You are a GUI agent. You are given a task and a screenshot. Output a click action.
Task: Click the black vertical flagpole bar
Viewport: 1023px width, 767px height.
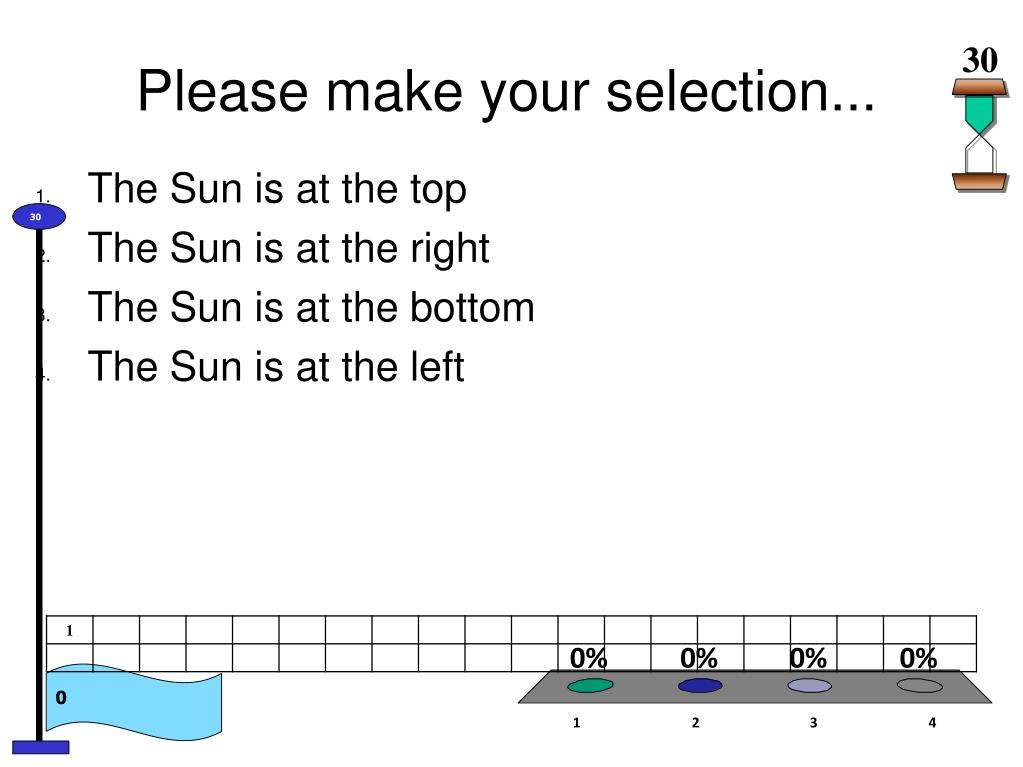[x=39, y=485]
